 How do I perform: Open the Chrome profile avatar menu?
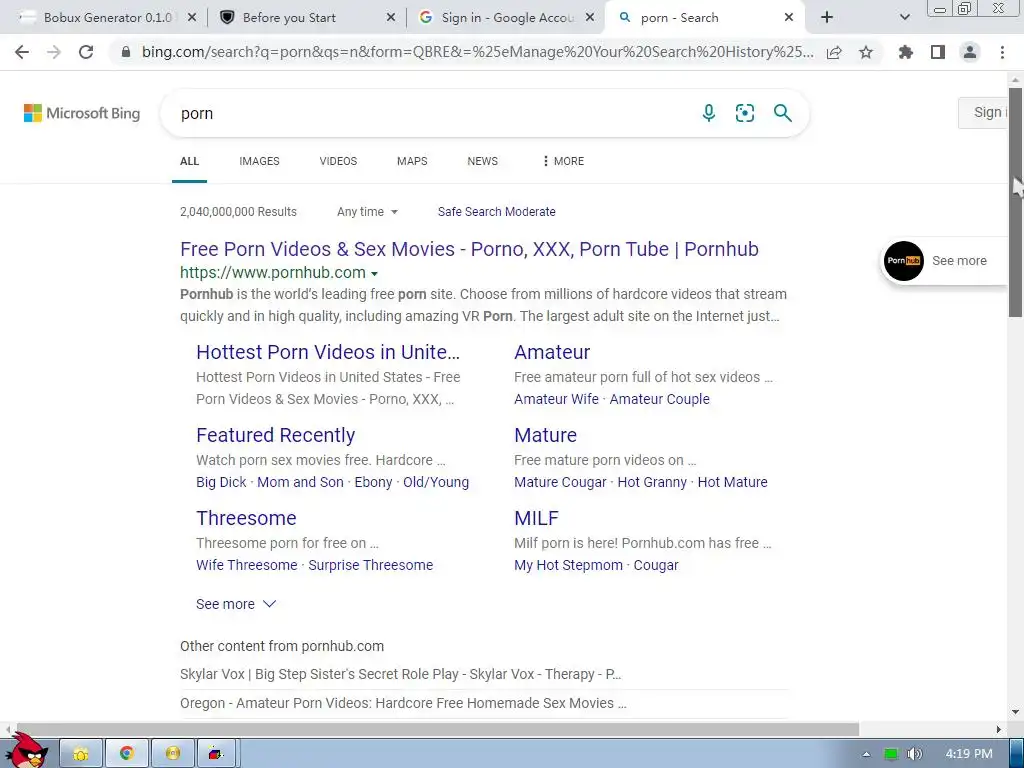970,52
